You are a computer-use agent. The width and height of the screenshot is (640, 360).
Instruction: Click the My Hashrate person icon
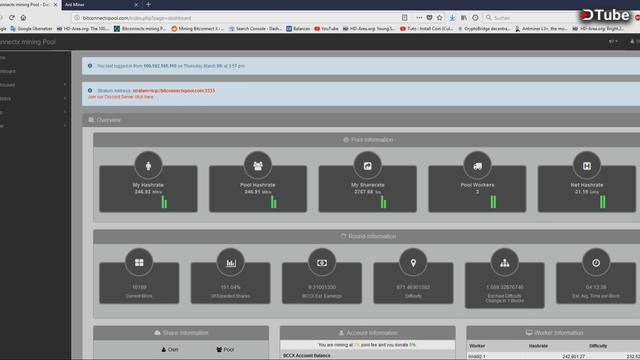148,165
